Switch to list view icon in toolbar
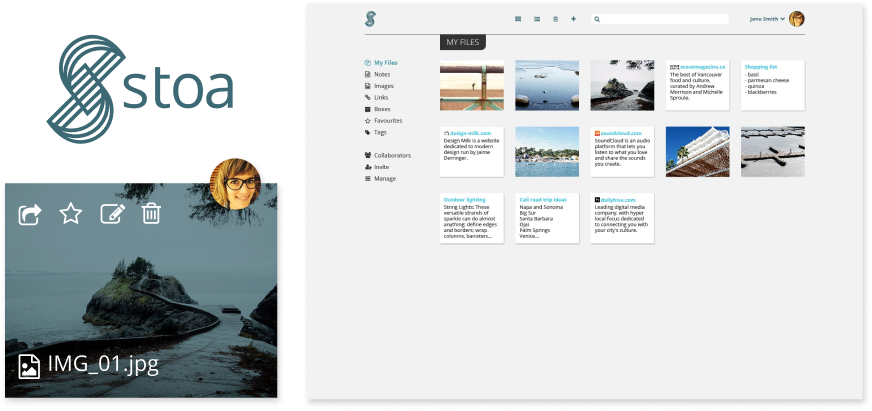 point(537,19)
